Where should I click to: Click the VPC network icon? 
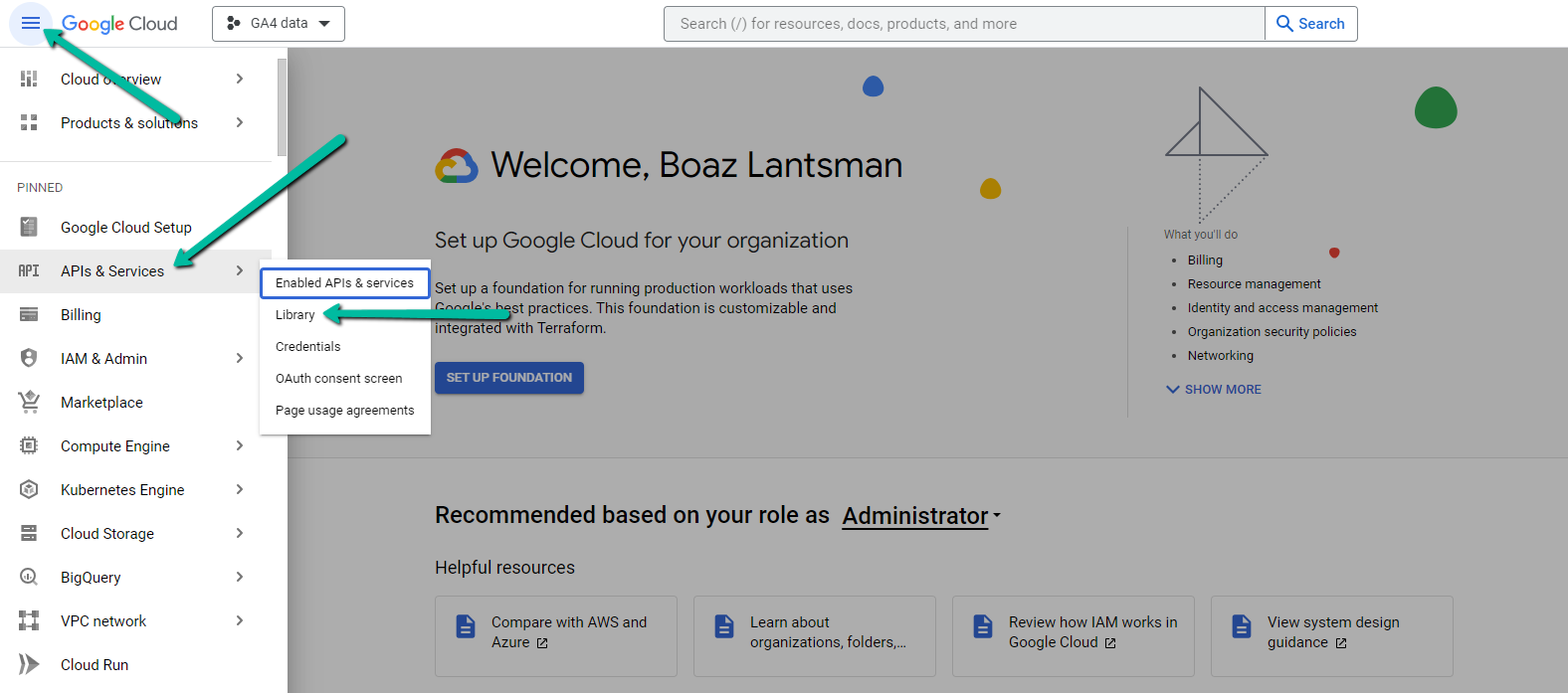pos(29,620)
